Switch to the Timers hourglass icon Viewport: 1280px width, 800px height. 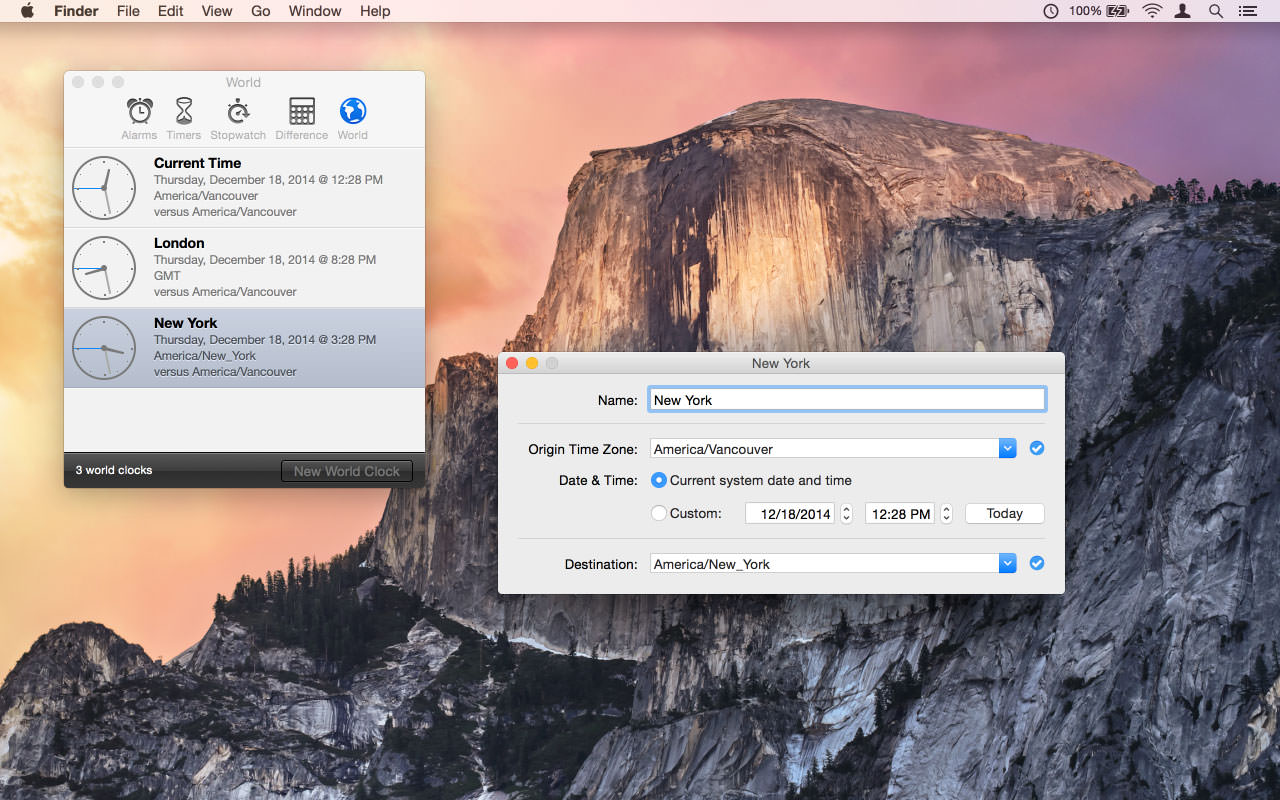click(x=184, y=112)
